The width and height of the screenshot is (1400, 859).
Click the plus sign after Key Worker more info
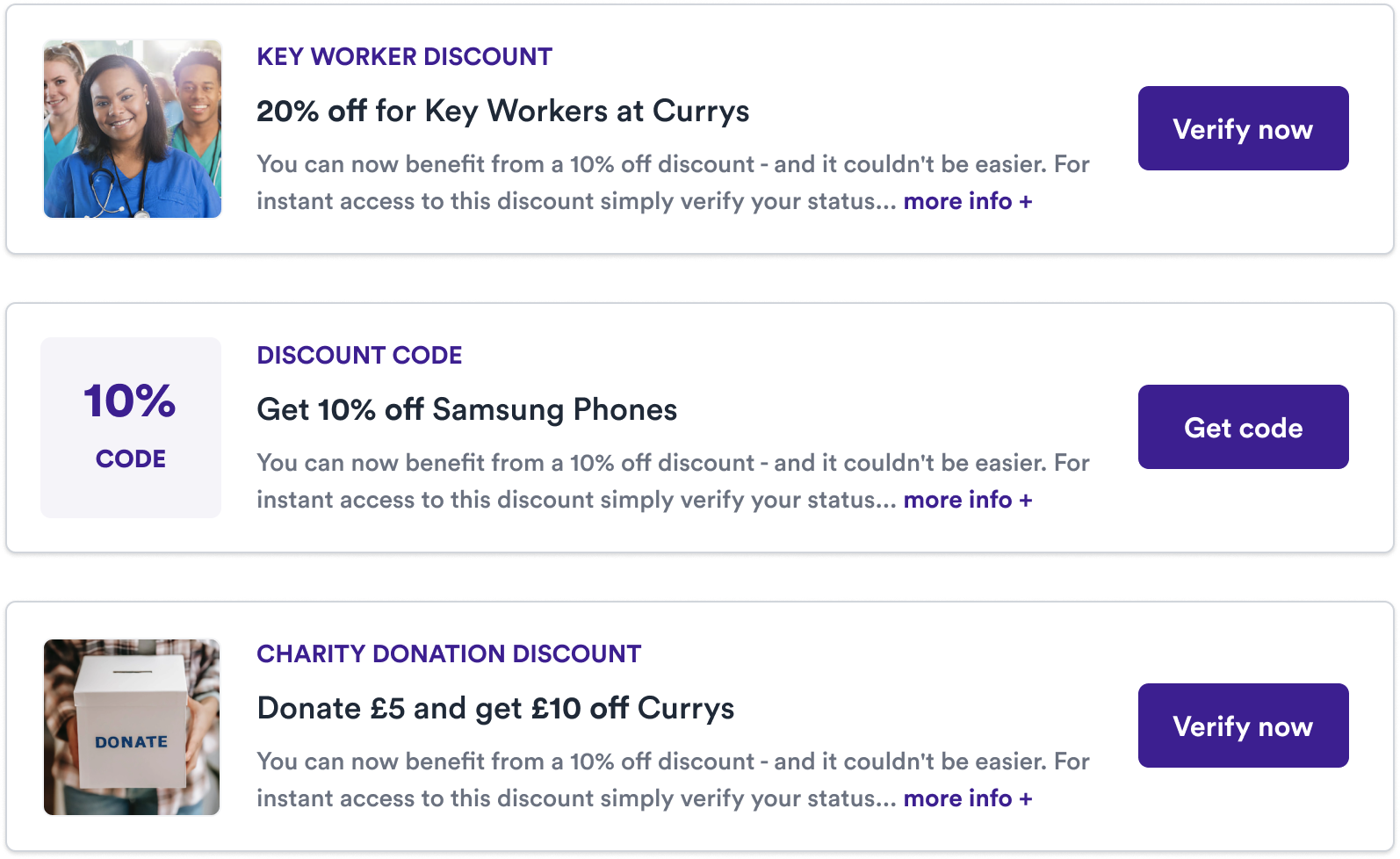[x=1025, y=202]
